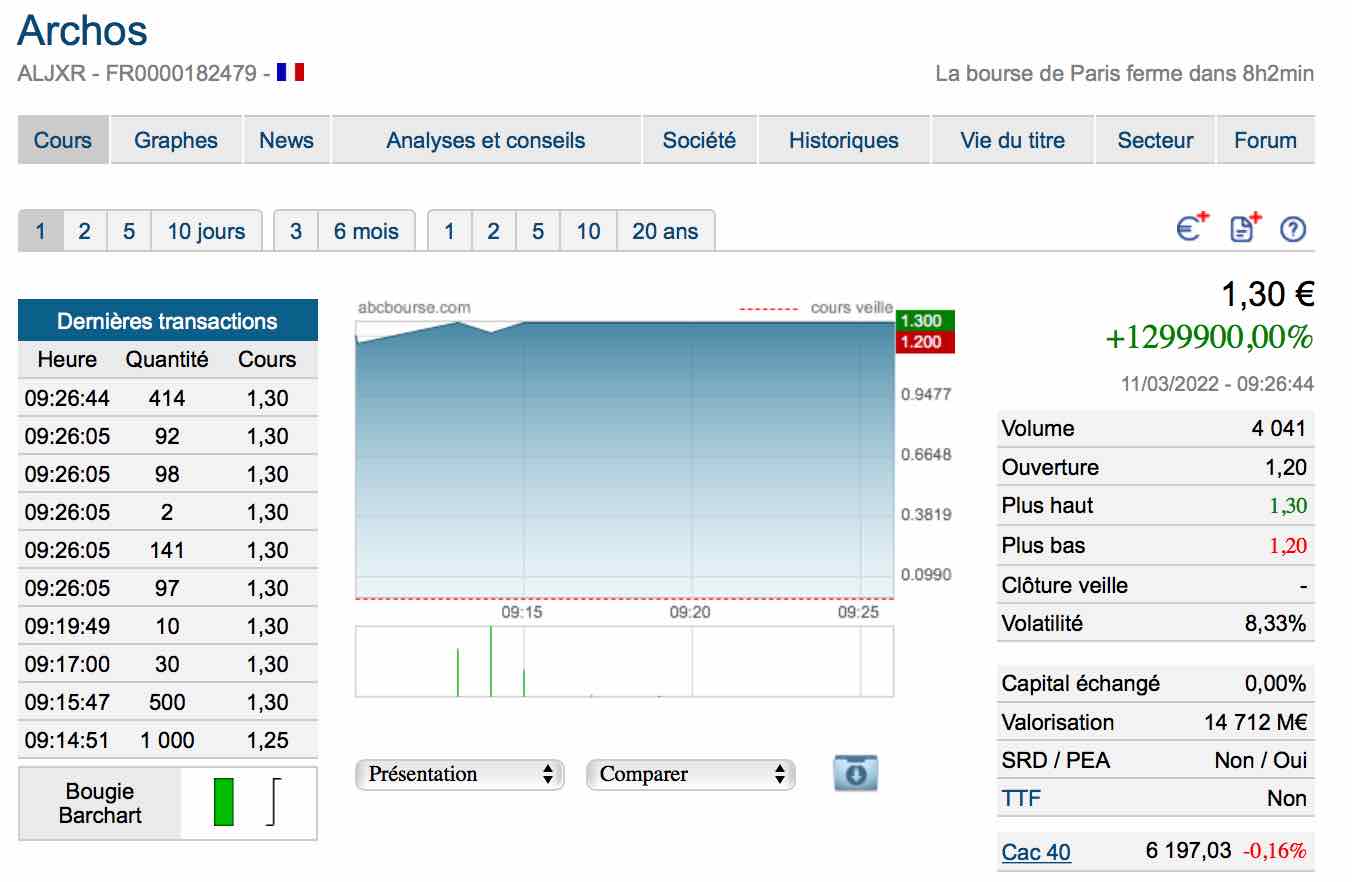This screenshot has width=1352, height=882.
Task: Go to the Forum tab
Action: pos(1265,140)
